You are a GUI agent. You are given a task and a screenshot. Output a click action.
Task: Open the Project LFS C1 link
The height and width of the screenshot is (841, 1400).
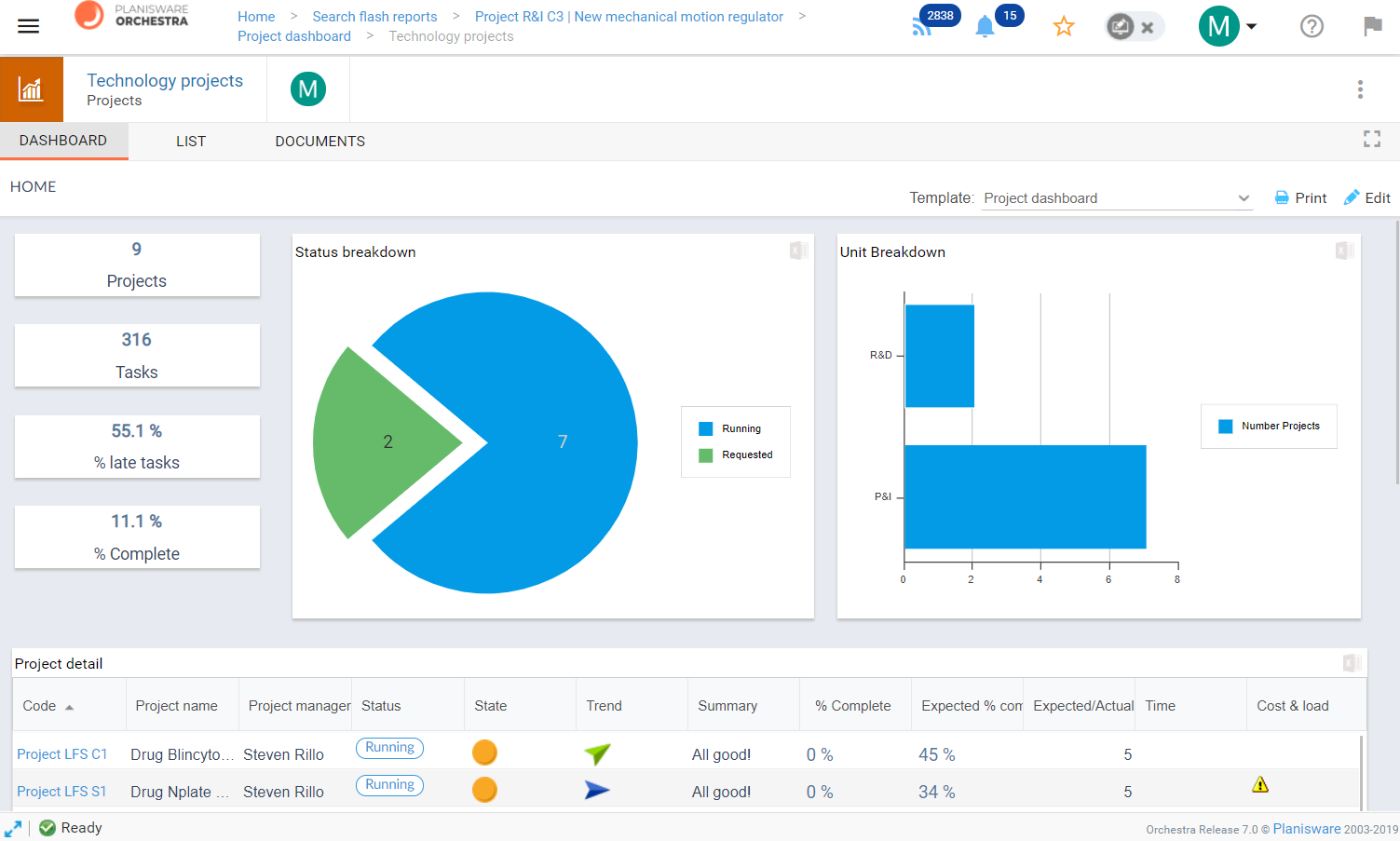(62, 754)
